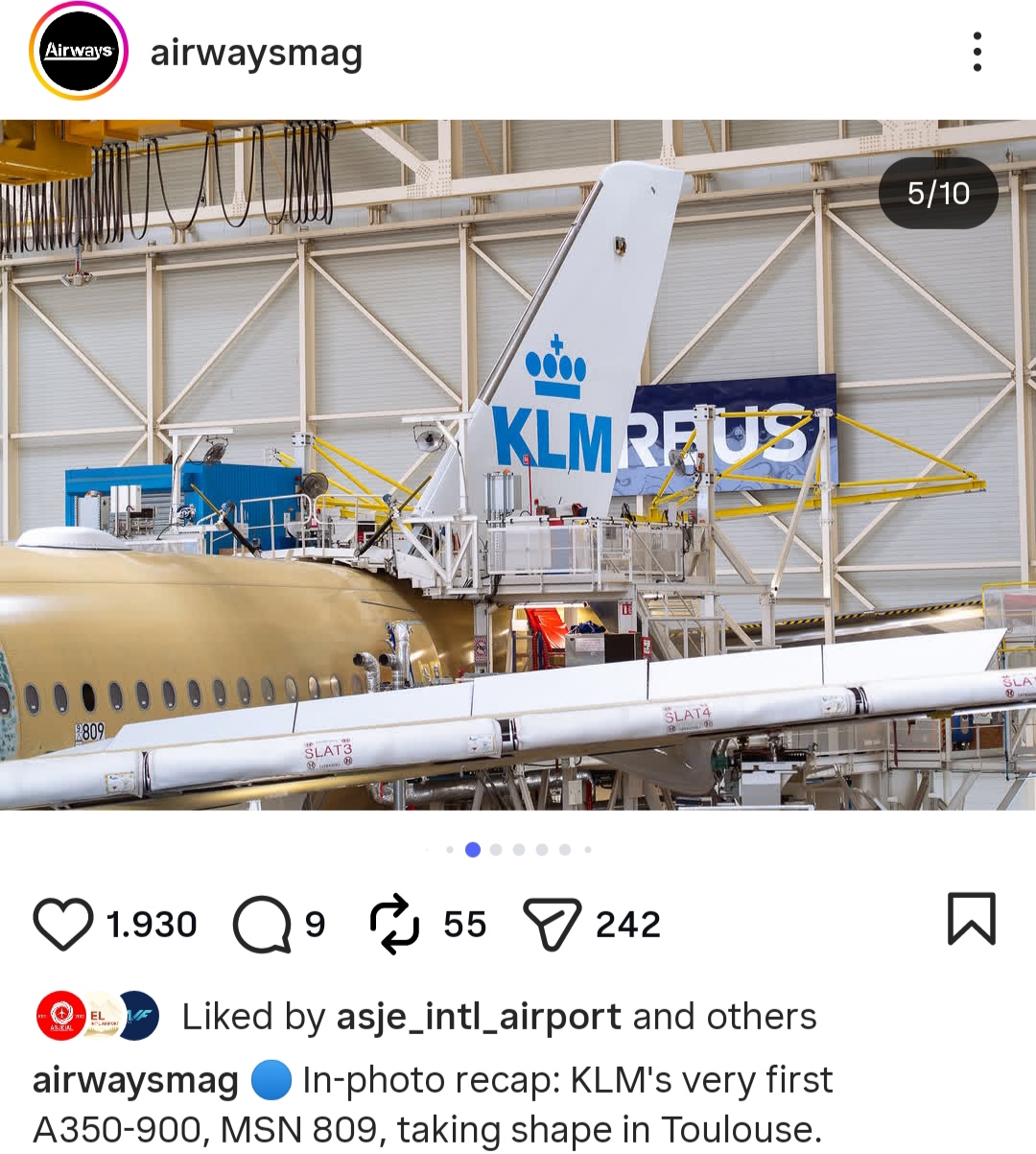Share the post with the paper plane icon
Viewport: 1036px width, 1154px height.
(x=552, y=924)
